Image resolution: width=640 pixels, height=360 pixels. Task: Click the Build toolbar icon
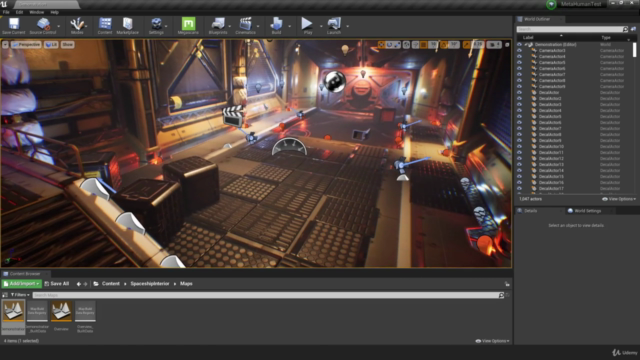[276, 26]
